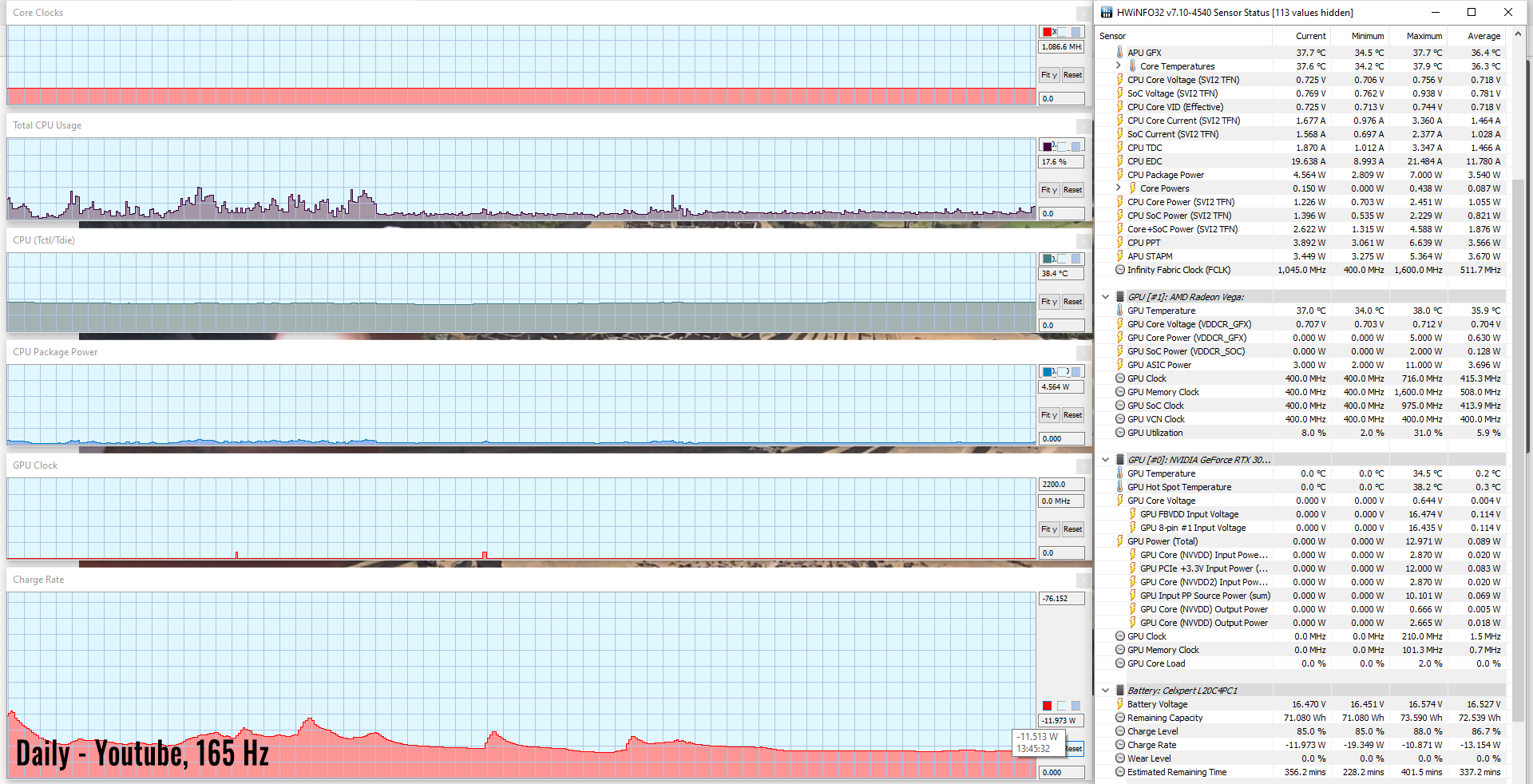Click the chip icon for AMD Radeon Vega

coord(1119,297)
